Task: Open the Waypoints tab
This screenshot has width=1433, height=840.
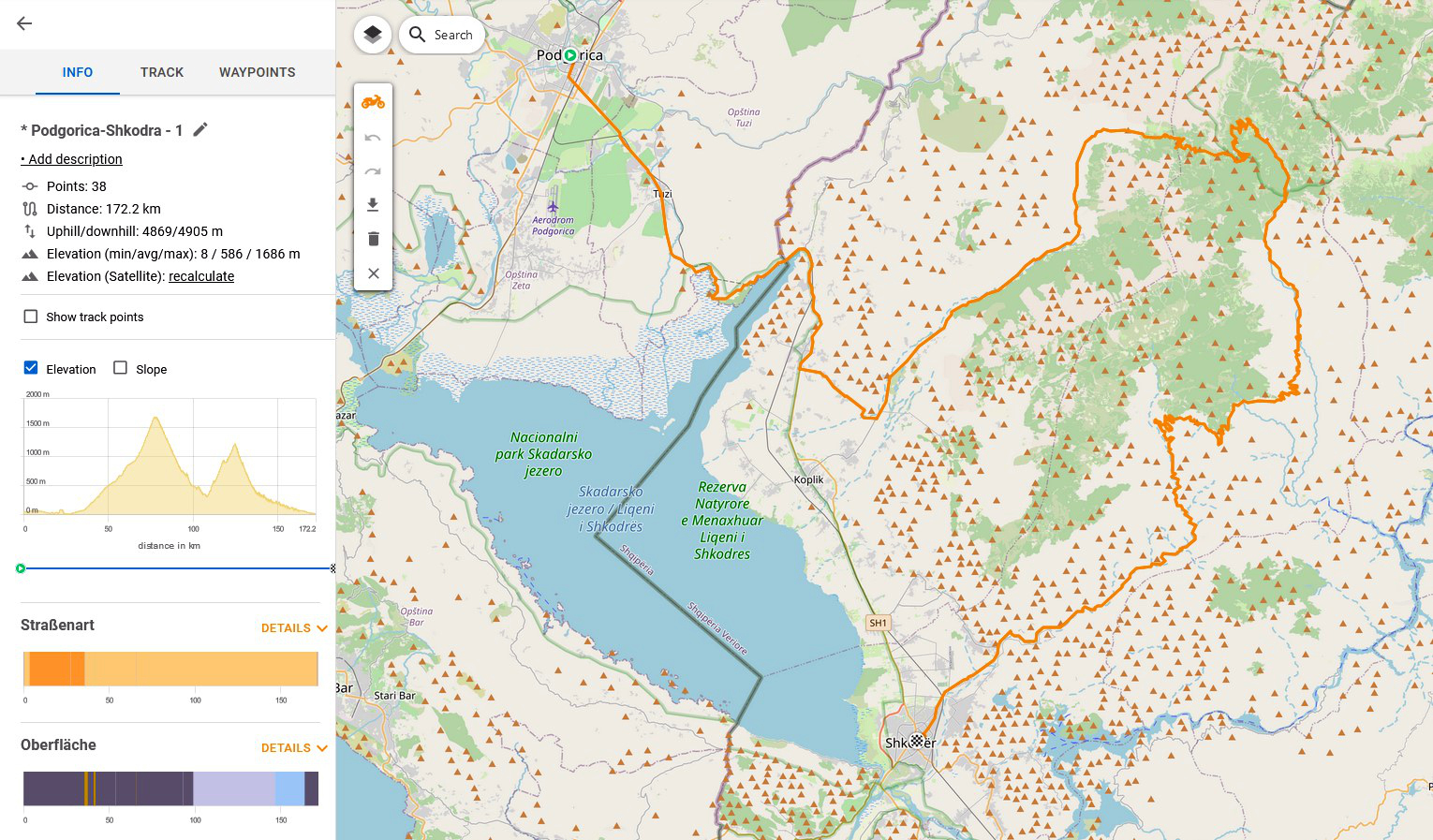Action: pyautogui.click(x=257, y=72)
